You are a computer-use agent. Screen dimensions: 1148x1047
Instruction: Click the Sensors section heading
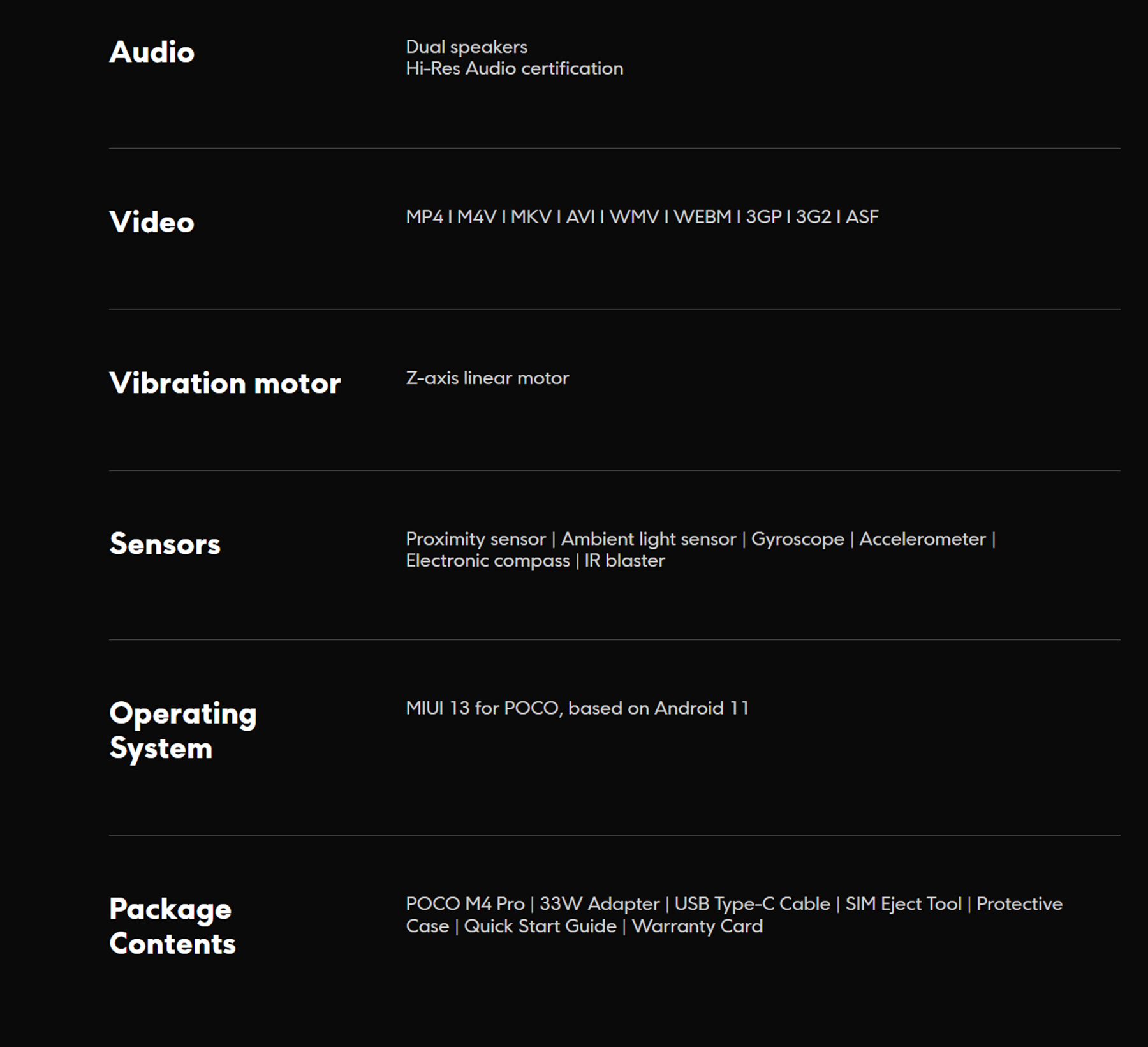coord(165,544)
